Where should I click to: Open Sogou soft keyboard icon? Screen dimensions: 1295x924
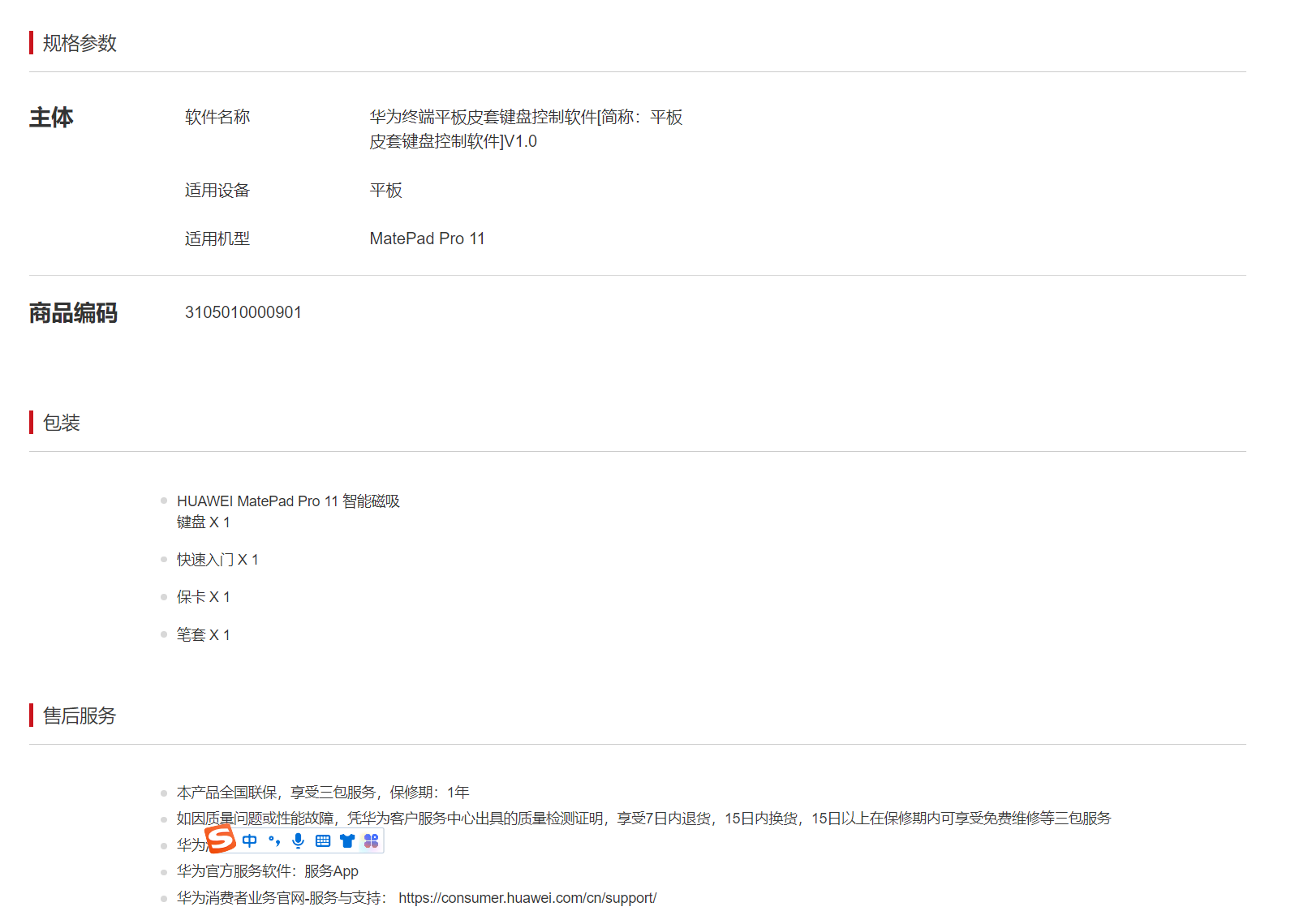click(323, 840)
